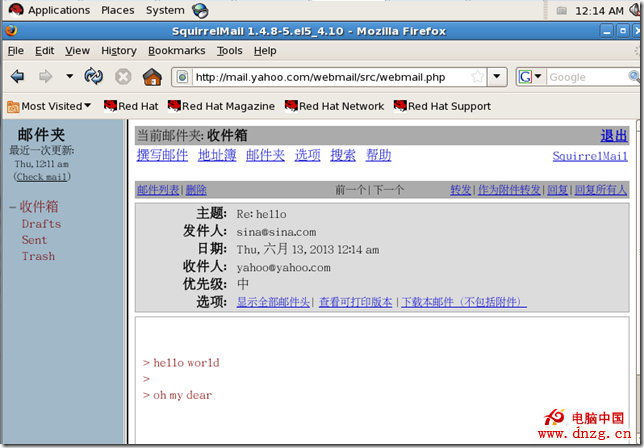Open the back/forward history dropdown arrow
Screen dimensions: 644x448
[x=69, y=76]
